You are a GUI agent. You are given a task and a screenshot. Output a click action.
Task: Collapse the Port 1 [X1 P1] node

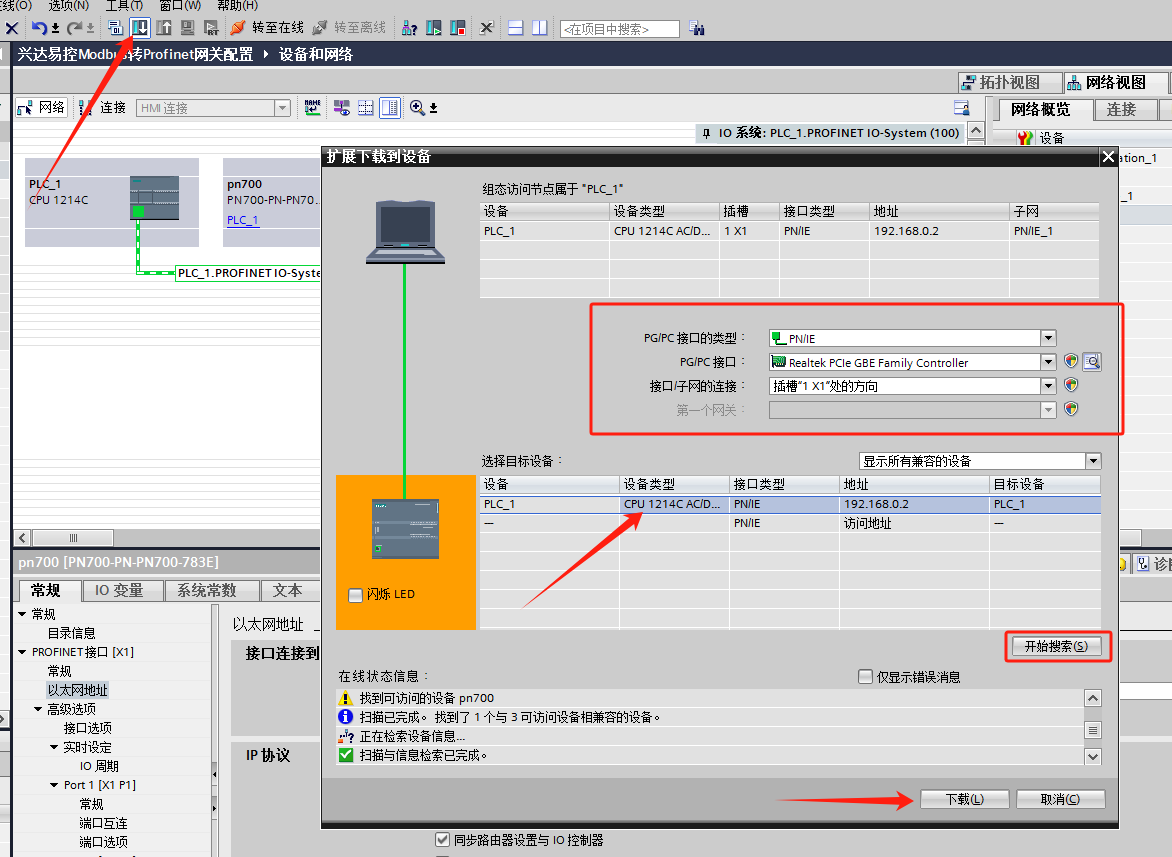click(54, 785)
